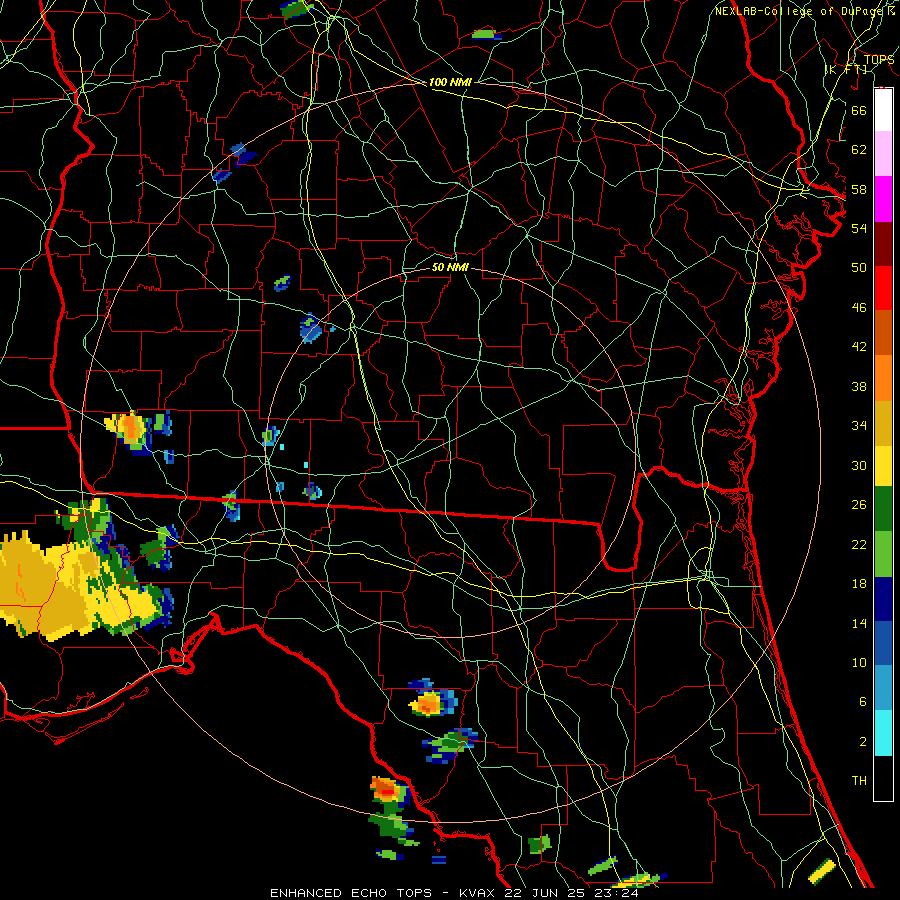The image size is (900, 900).
Task: Select the dark red swatch between 54 and 50
Action: pyautogui.click(x=883, y=244)
